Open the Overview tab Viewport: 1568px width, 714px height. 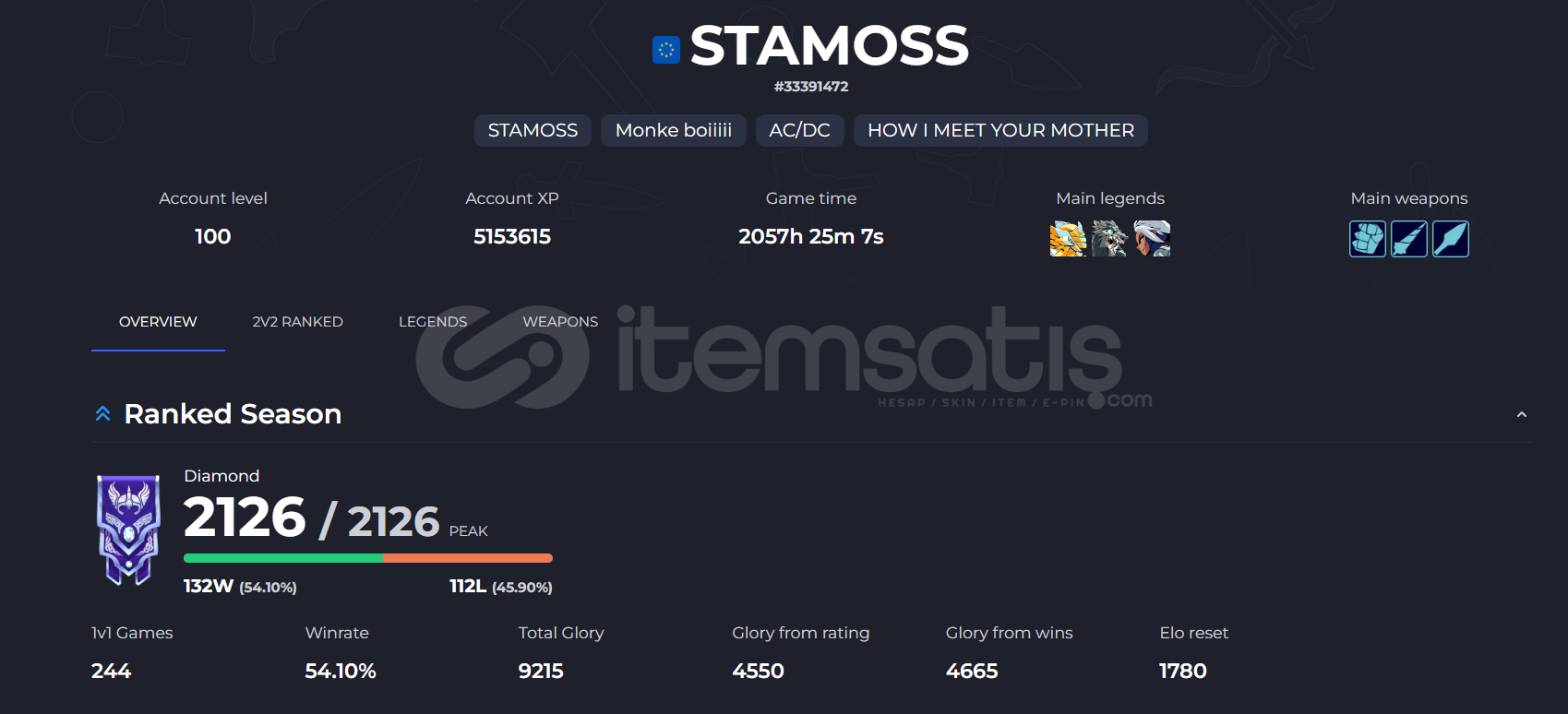[x=158, y=322]
